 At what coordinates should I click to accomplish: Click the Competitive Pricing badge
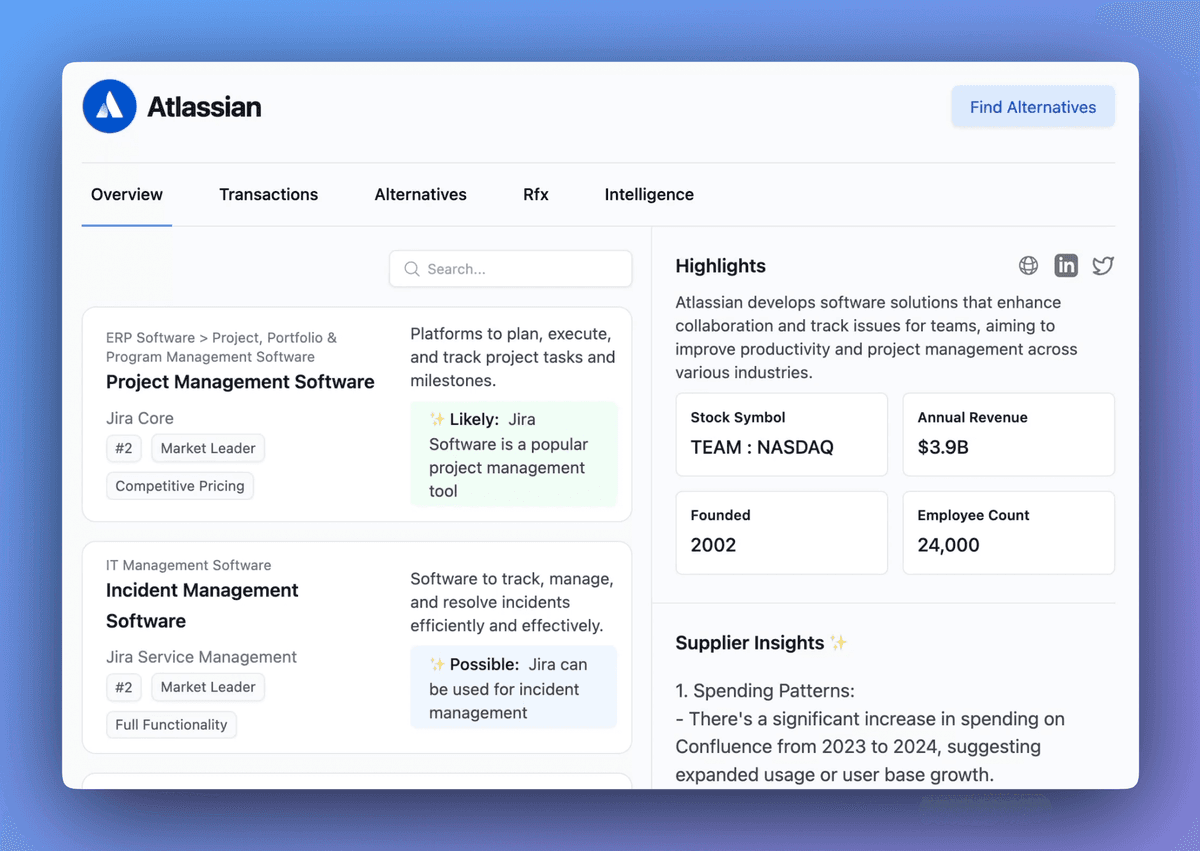(x=179, y=485)
